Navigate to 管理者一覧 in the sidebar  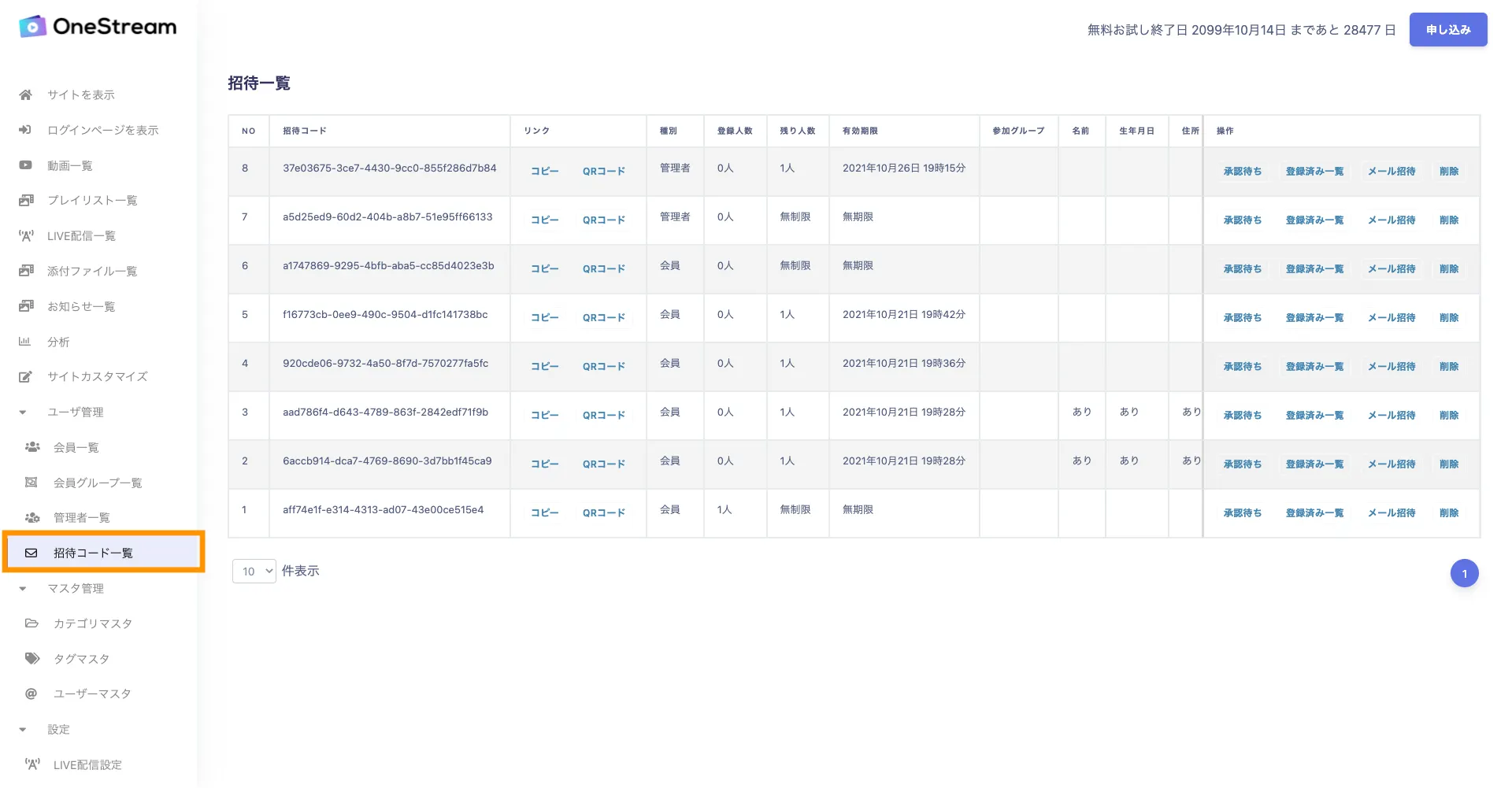(x=82, y=517)
